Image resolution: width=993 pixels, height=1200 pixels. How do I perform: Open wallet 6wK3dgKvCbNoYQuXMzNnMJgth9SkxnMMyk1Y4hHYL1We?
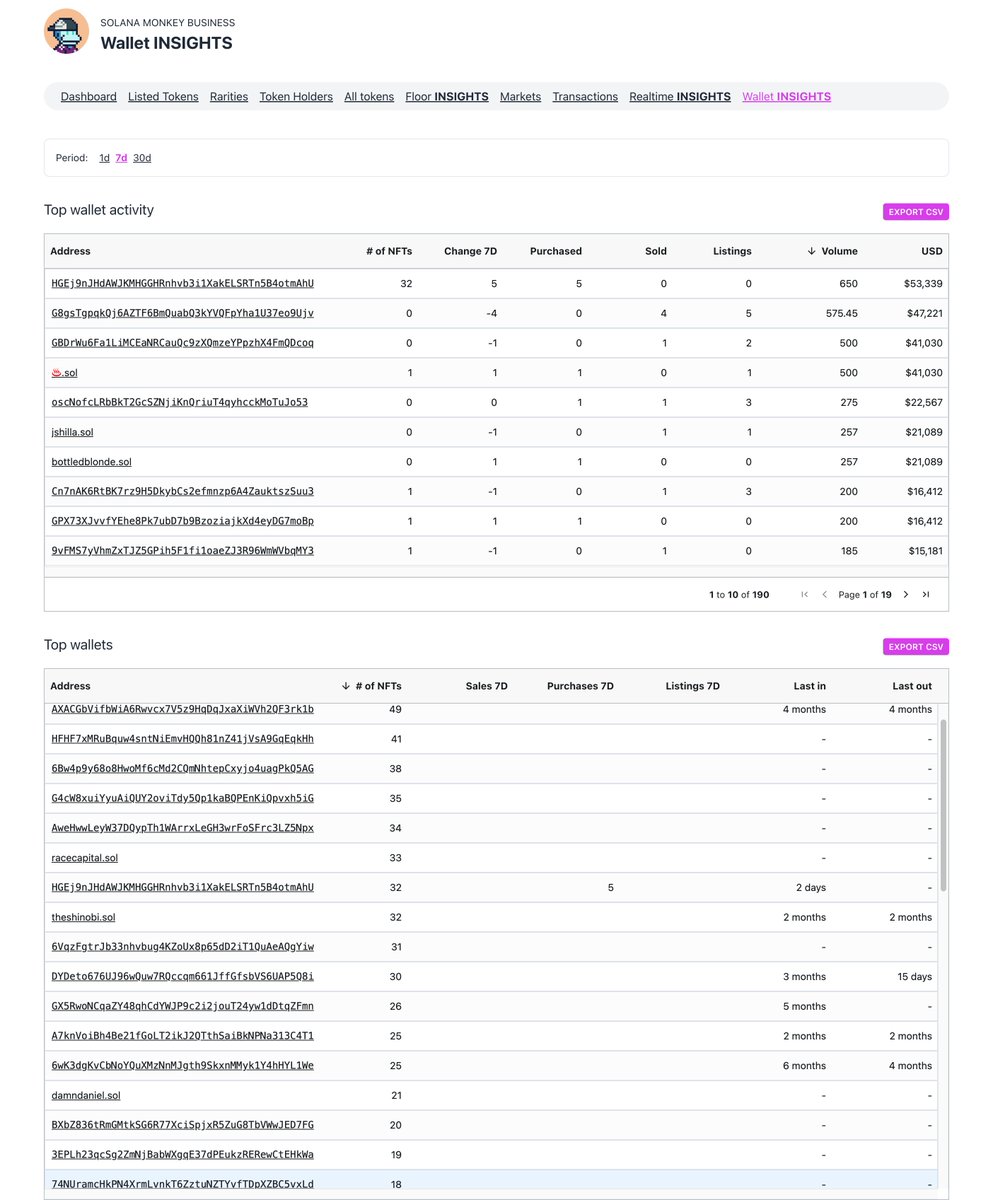pos(183,1066)
